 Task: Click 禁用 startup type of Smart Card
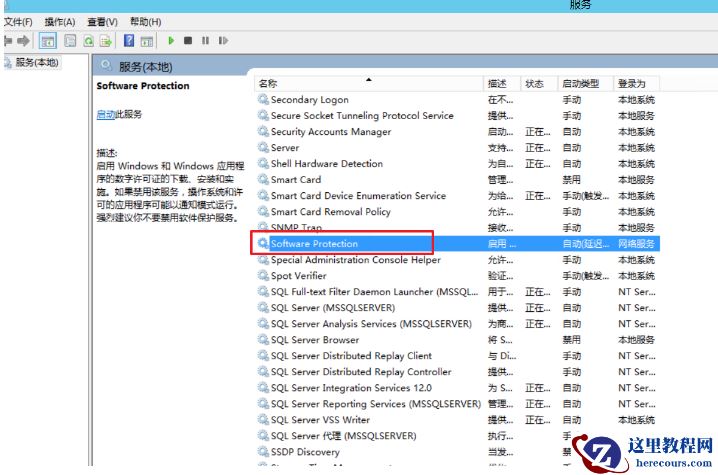tap(571, 180)
